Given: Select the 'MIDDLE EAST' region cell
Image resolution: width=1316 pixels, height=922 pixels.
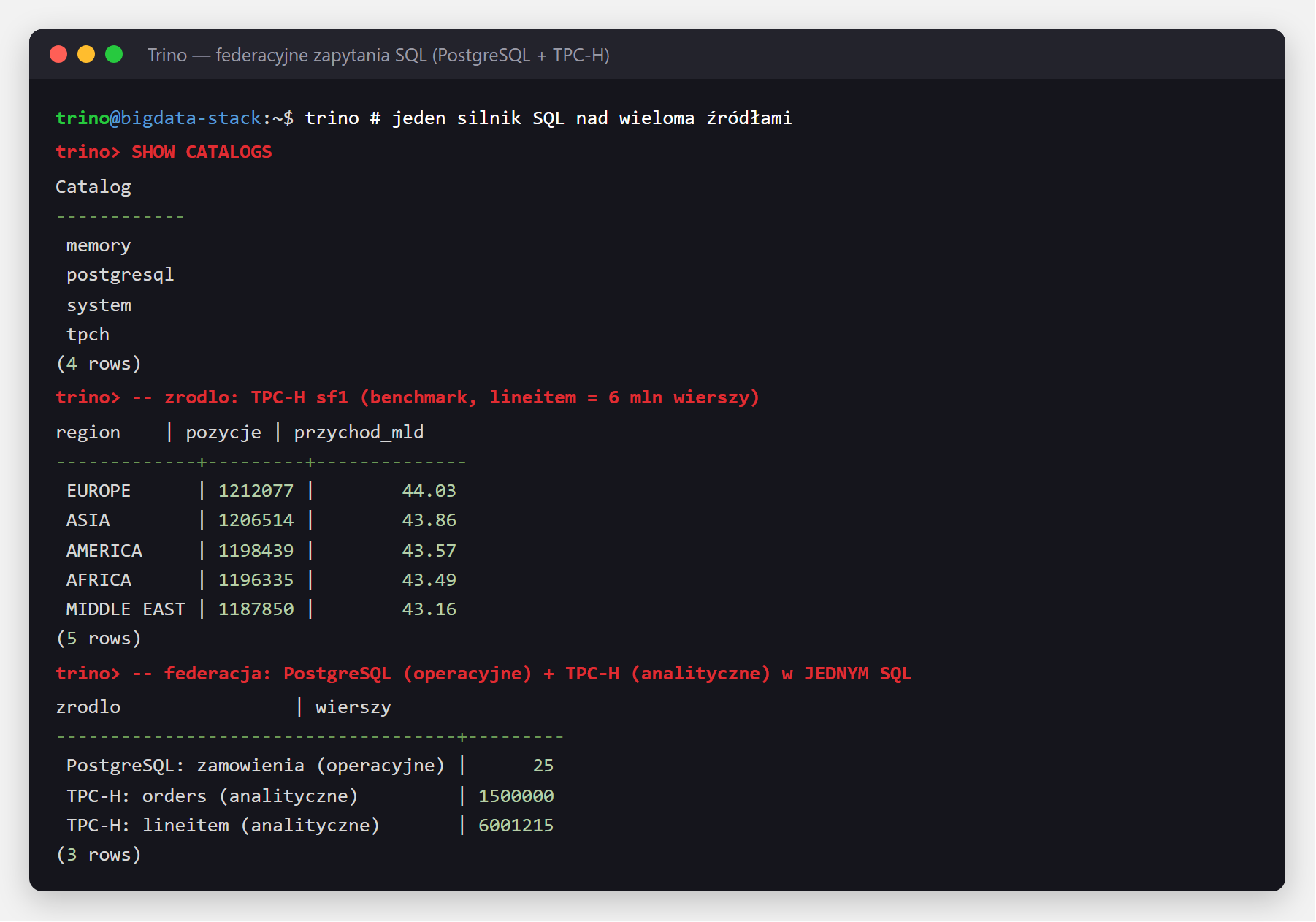Looking at the screenshot, I should [x=126, y=609].
